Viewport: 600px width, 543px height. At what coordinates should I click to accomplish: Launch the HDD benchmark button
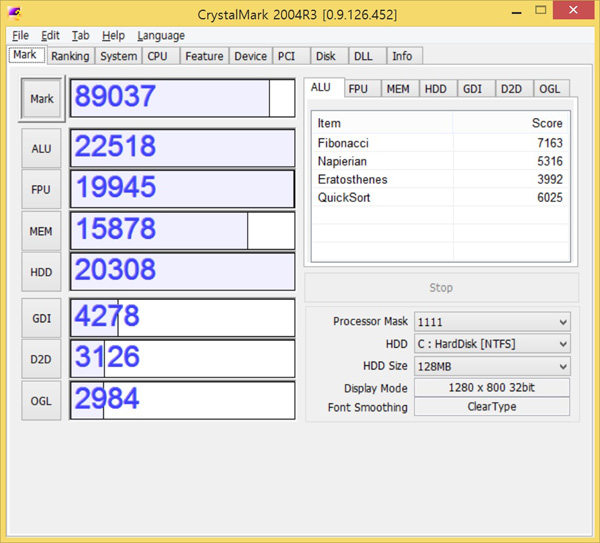(x=41, y=271)
